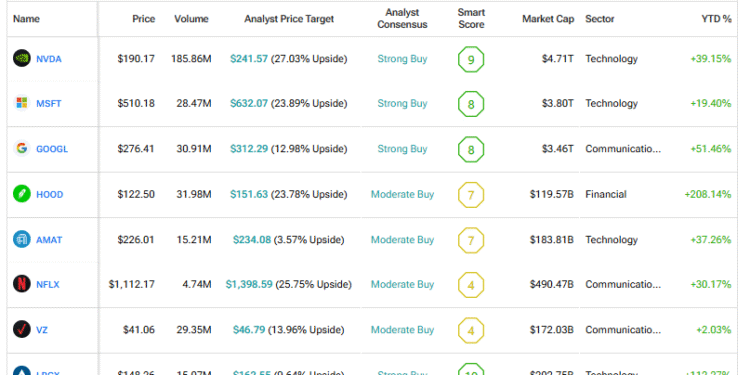Image resolution: width=750 pixels, height=375 pixels.
Task: Click HOOD's Moderate Buy consensus
Action: click(402, 194)
